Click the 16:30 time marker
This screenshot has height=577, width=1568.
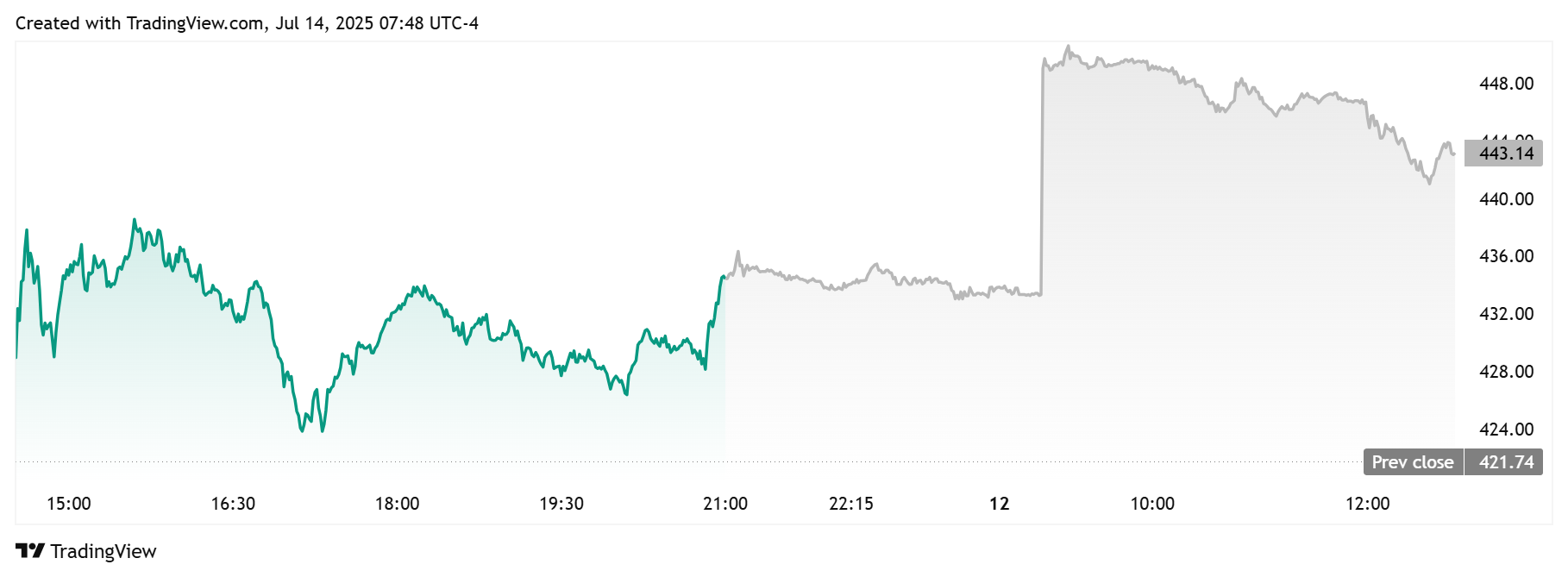[233, 504]
